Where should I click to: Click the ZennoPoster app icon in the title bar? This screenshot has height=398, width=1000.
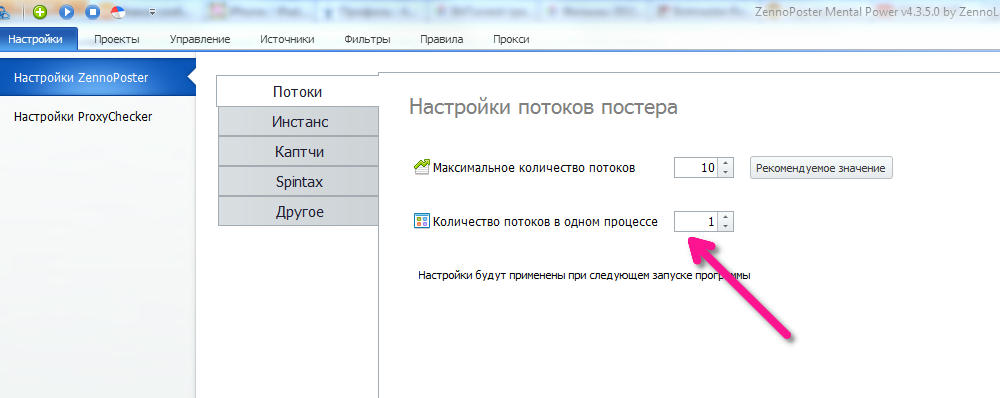(x=5, y=11)
